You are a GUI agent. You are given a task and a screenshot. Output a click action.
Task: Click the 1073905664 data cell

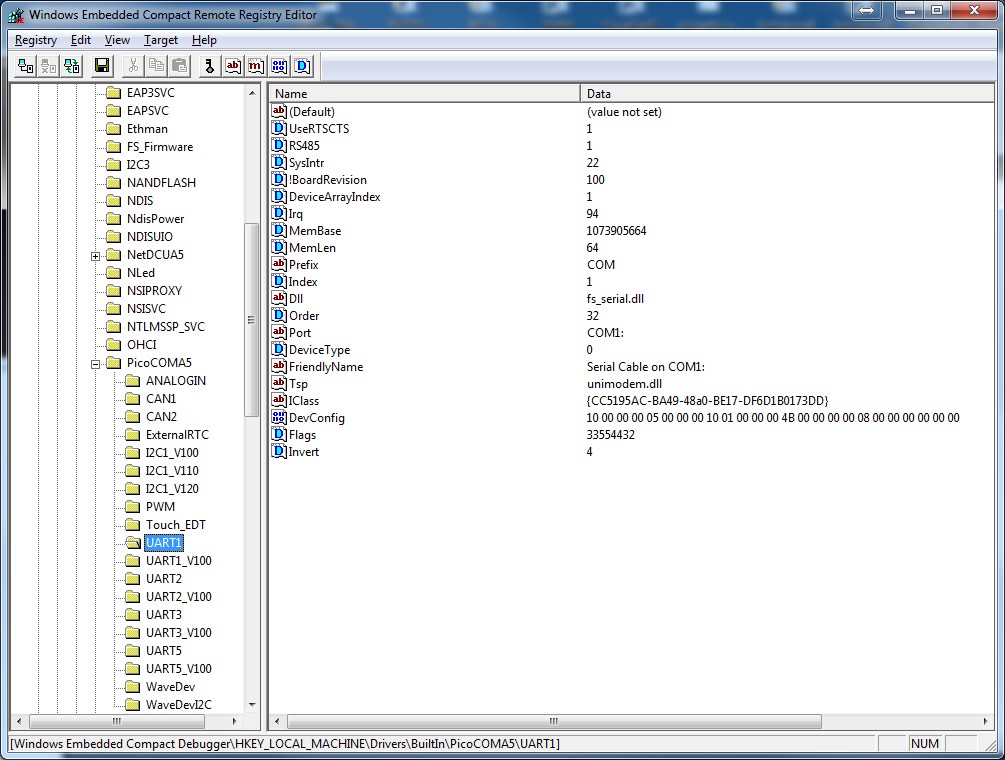coord(616,231)
